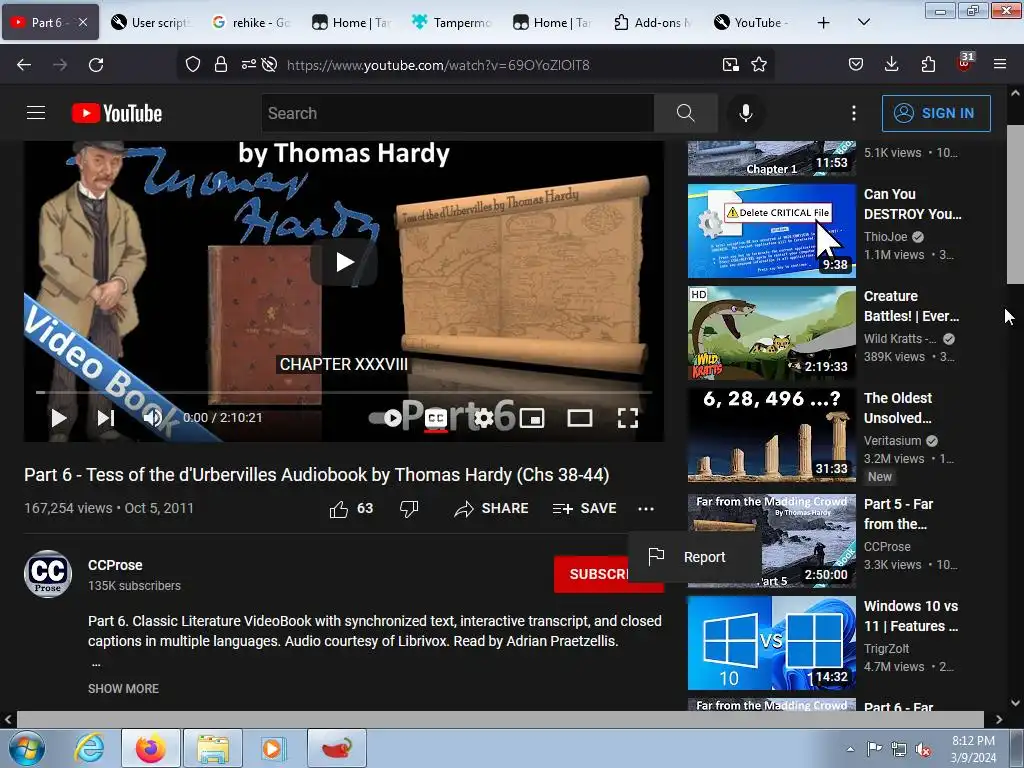This screenshot has height=768, width=1024.
Task: Switch to the last YouTube tab
Action: tap(754, 22)
